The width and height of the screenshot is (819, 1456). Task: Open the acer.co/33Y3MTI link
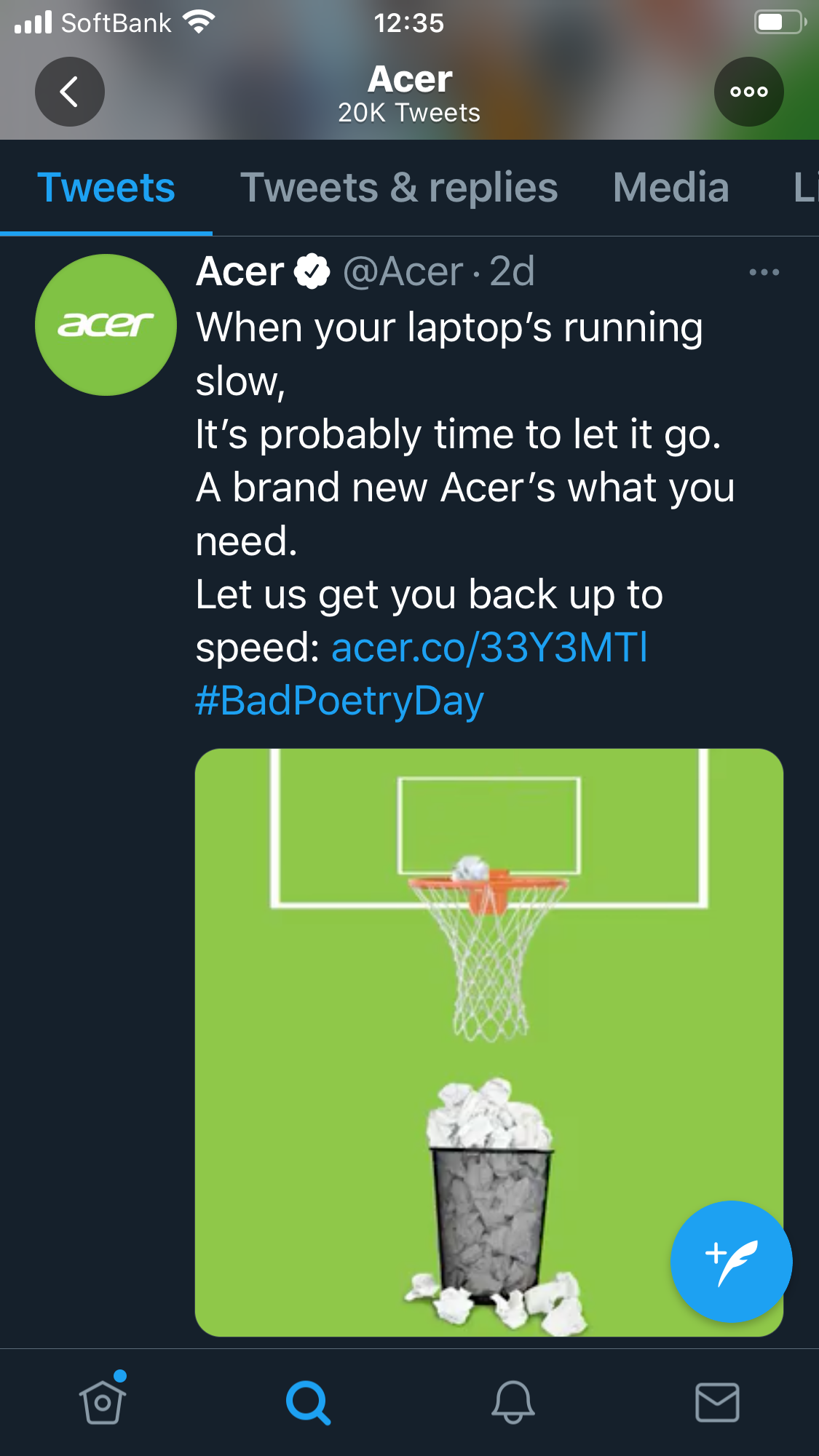pos(490,647)
